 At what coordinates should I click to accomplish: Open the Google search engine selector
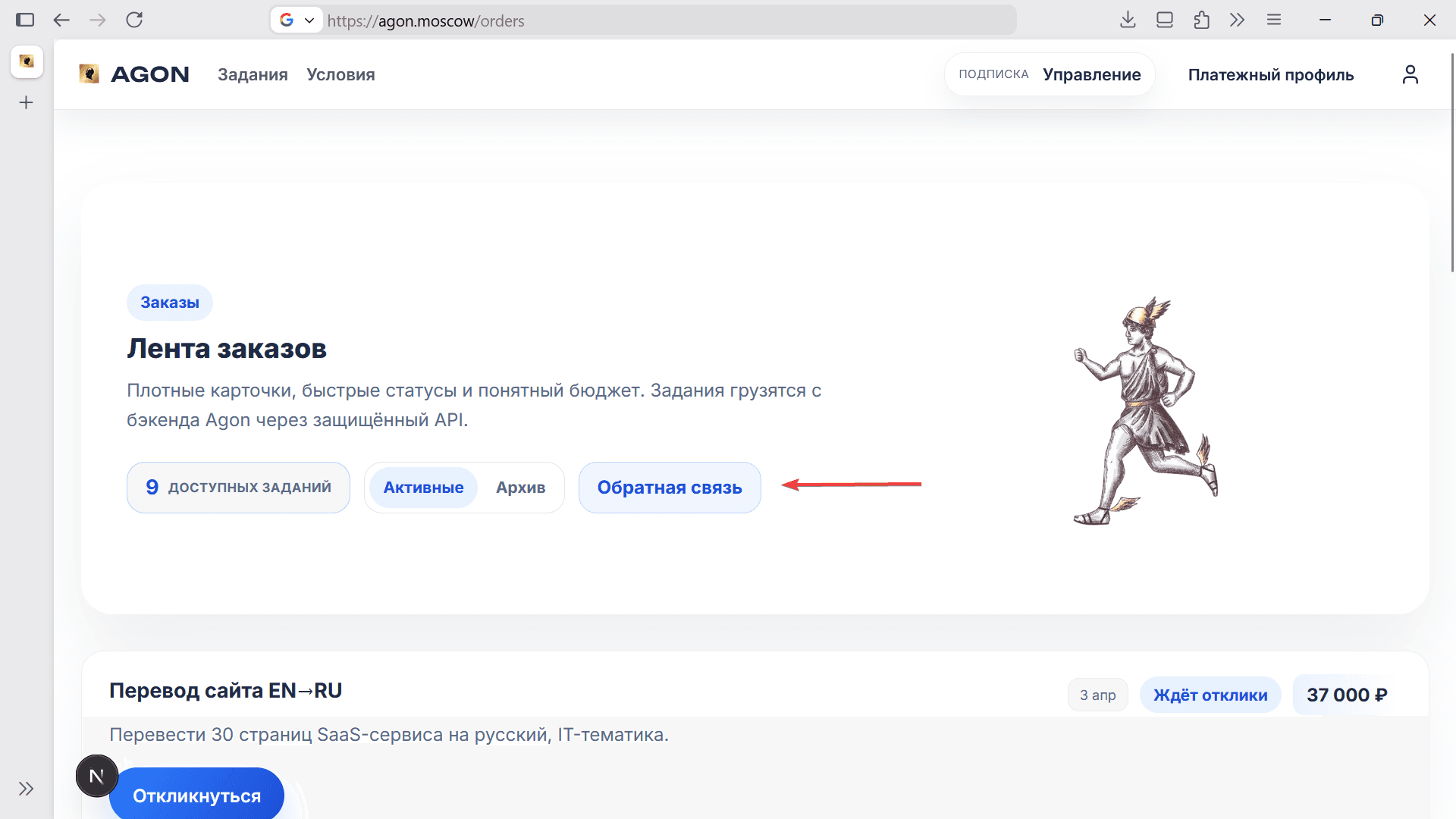297,20
